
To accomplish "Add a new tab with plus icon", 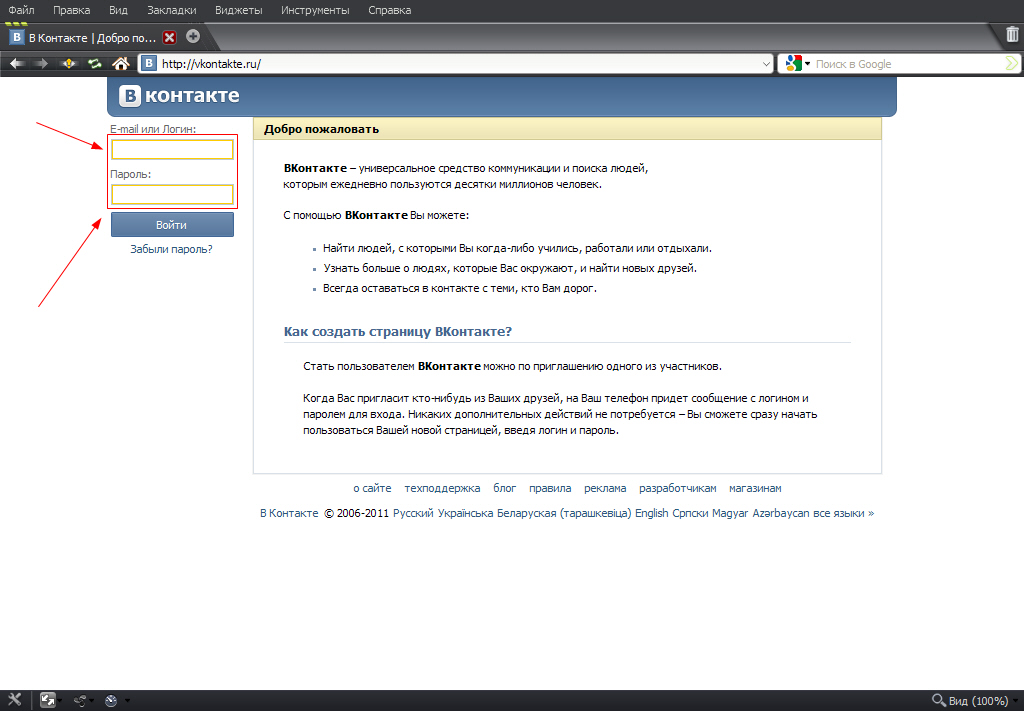I will 193,37.
